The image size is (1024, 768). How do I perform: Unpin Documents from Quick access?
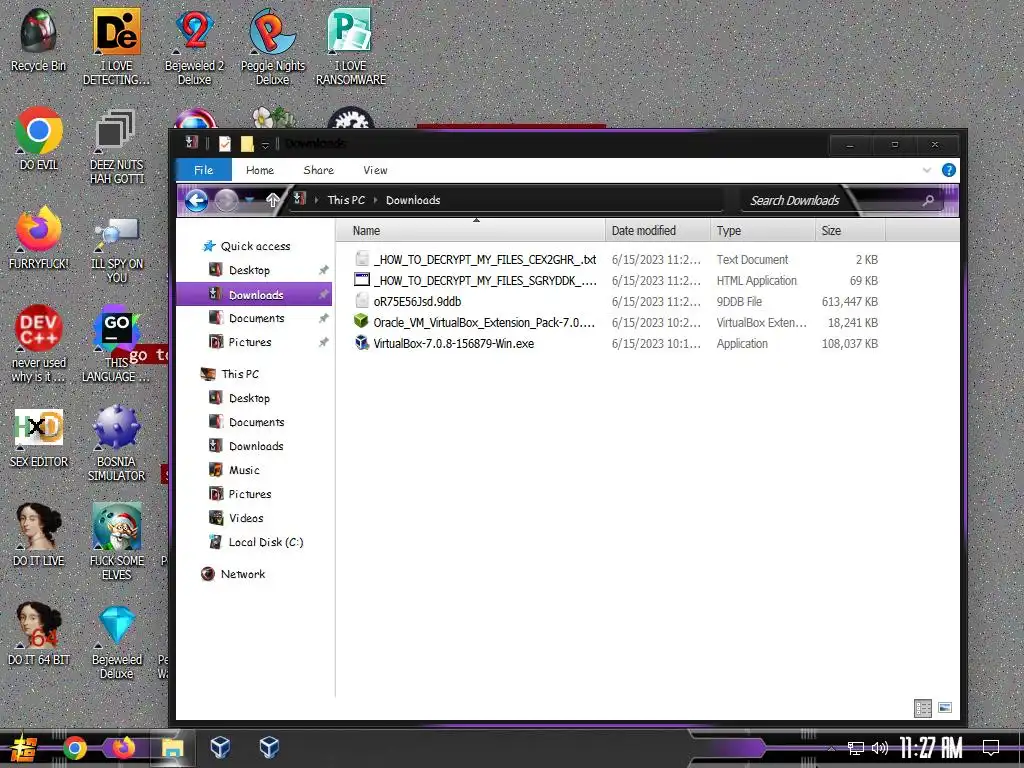(323, 318)
